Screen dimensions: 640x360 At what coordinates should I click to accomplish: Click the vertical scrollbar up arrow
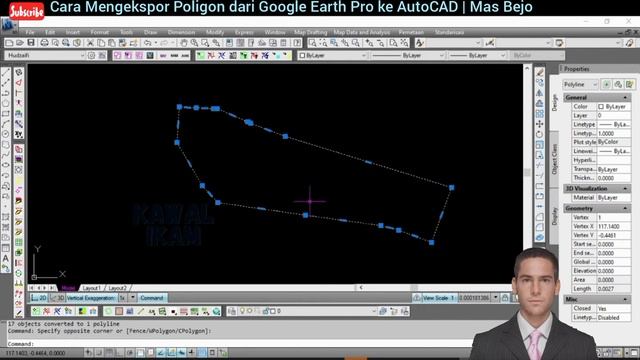[x=527, y=68]
